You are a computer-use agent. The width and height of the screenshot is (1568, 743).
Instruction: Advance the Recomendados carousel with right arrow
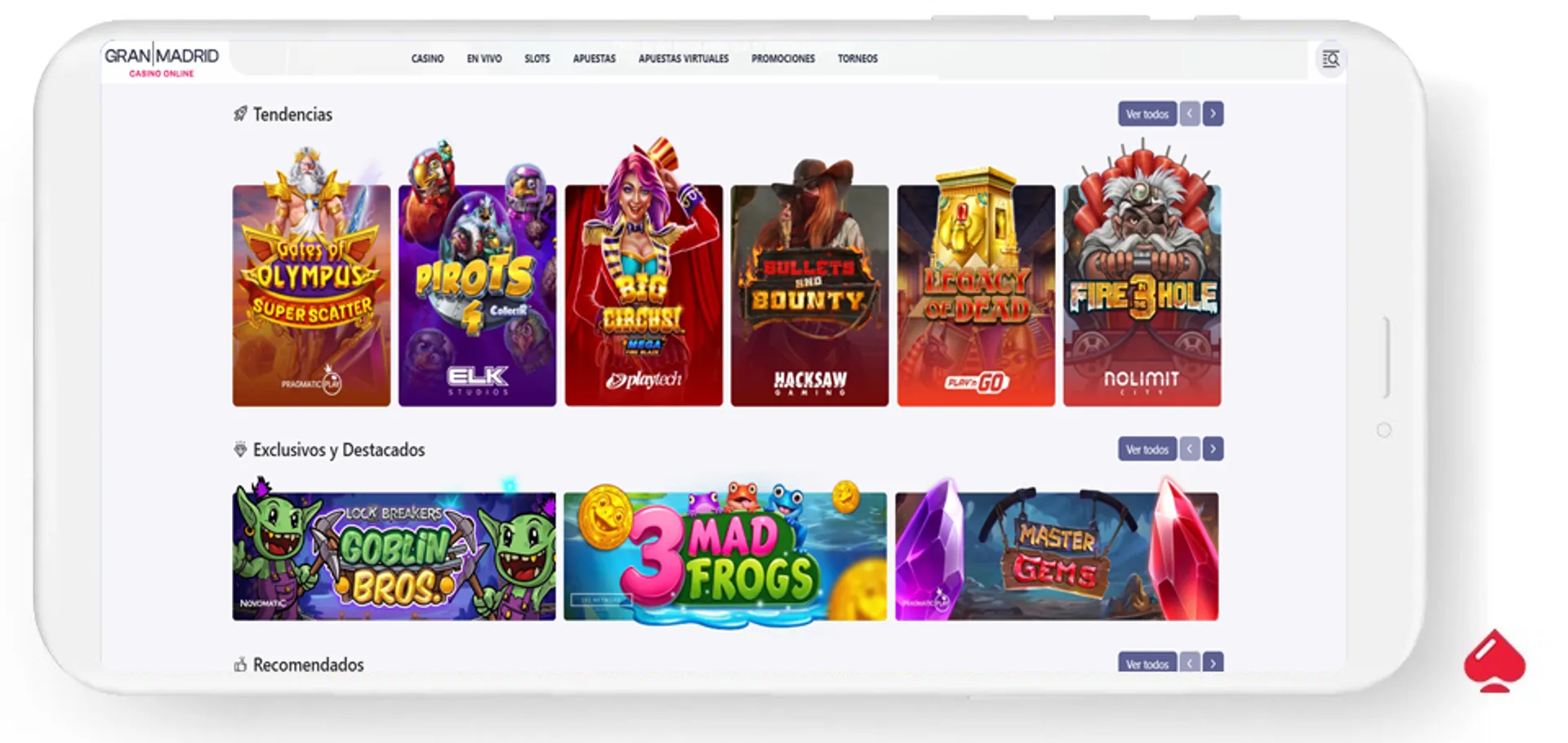click(x=1213, y=662)
